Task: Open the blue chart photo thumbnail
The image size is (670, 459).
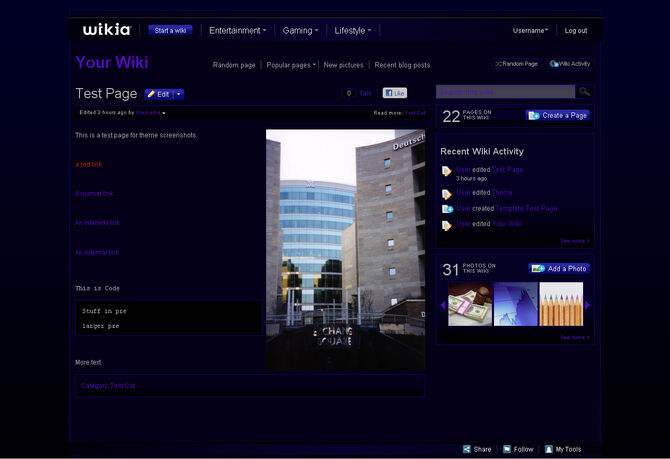Action: tap(516, 304)
